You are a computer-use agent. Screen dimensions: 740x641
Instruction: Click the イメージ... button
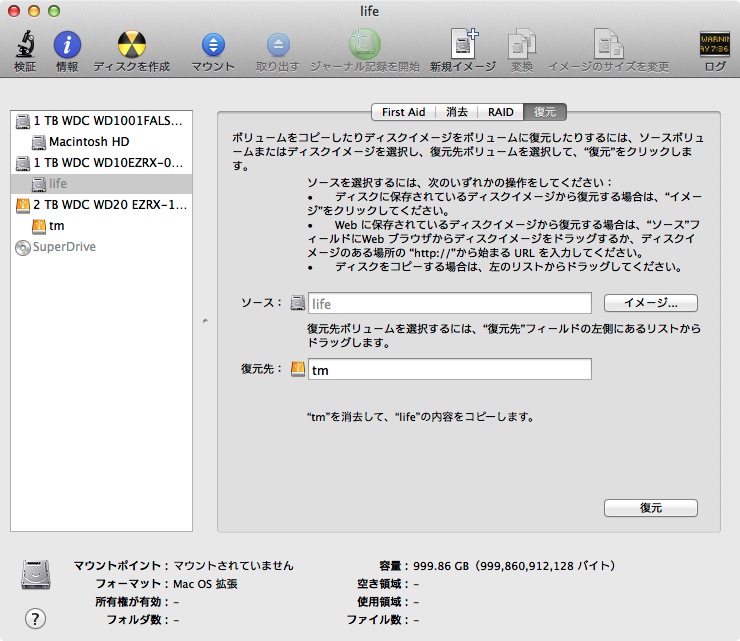click(650, 303)
